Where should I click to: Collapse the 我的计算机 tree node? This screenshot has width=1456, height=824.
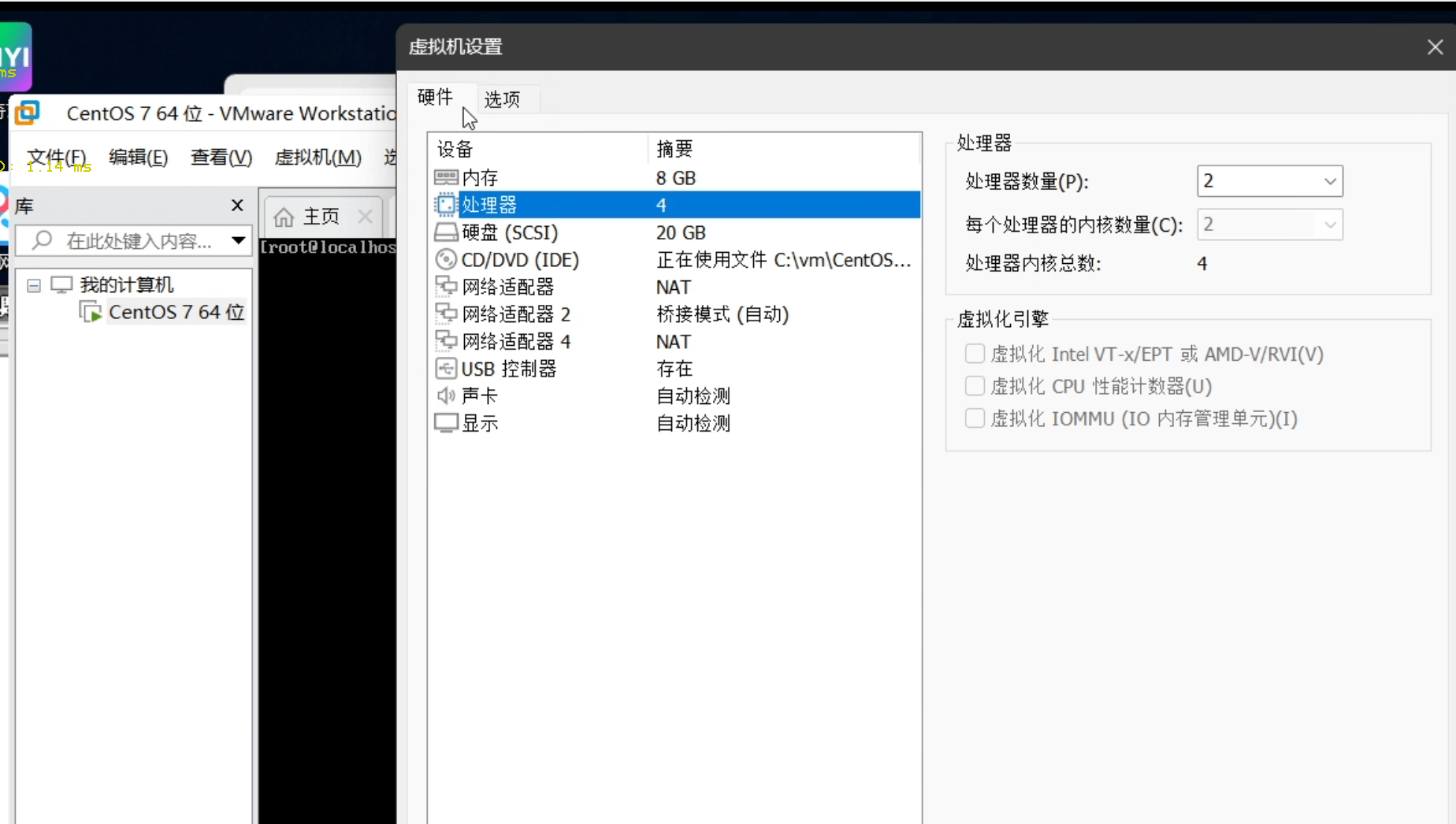pos(34,285)
